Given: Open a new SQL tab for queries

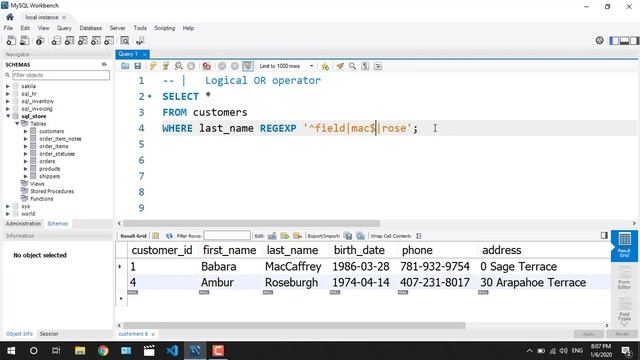Looking at the screenshot, I should [11, 40].
